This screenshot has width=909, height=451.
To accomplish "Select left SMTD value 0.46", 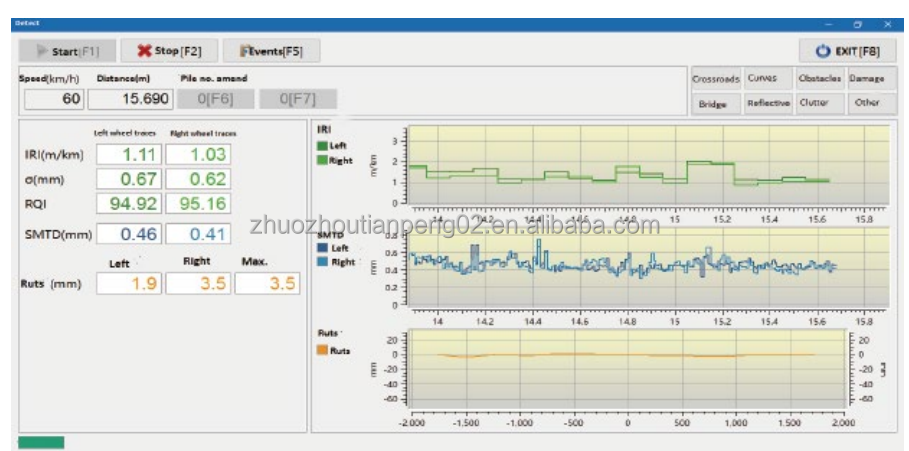I will point(129,234).
